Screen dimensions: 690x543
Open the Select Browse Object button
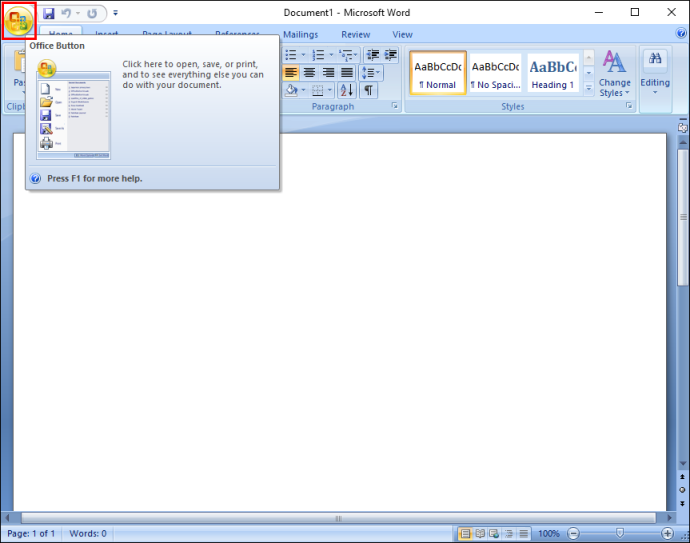pyautogui.click(x=683, y=490)
